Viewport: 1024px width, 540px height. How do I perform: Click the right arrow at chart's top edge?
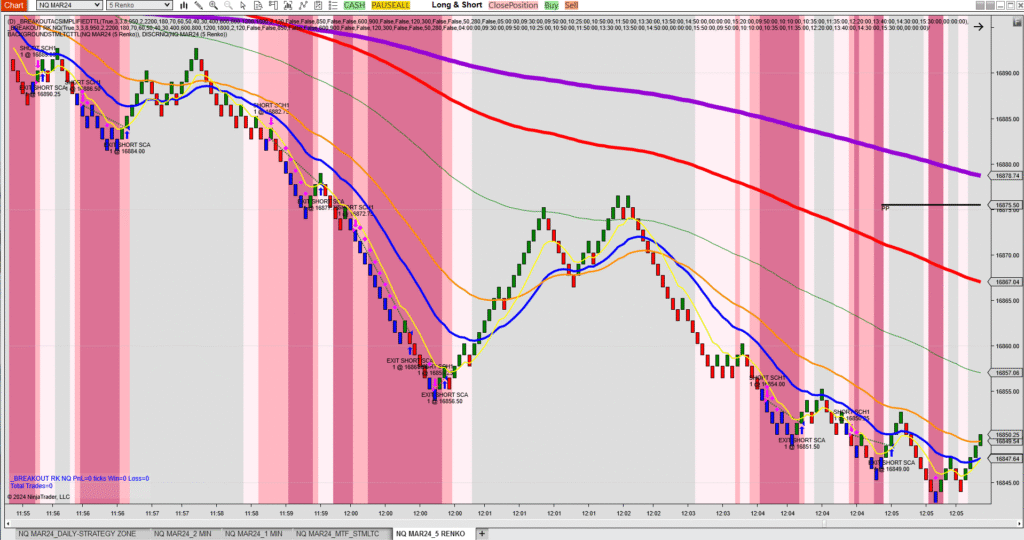[x=990, y=28]
